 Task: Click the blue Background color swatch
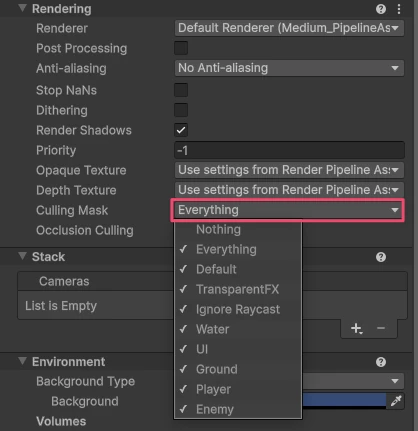point(344,400)
